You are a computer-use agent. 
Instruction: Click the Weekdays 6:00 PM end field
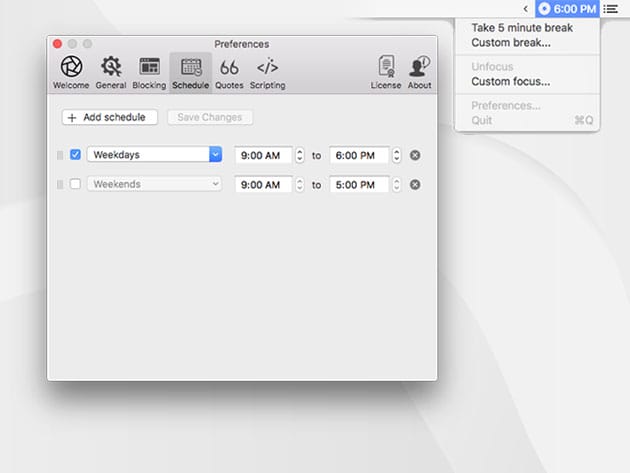[359, 155]
